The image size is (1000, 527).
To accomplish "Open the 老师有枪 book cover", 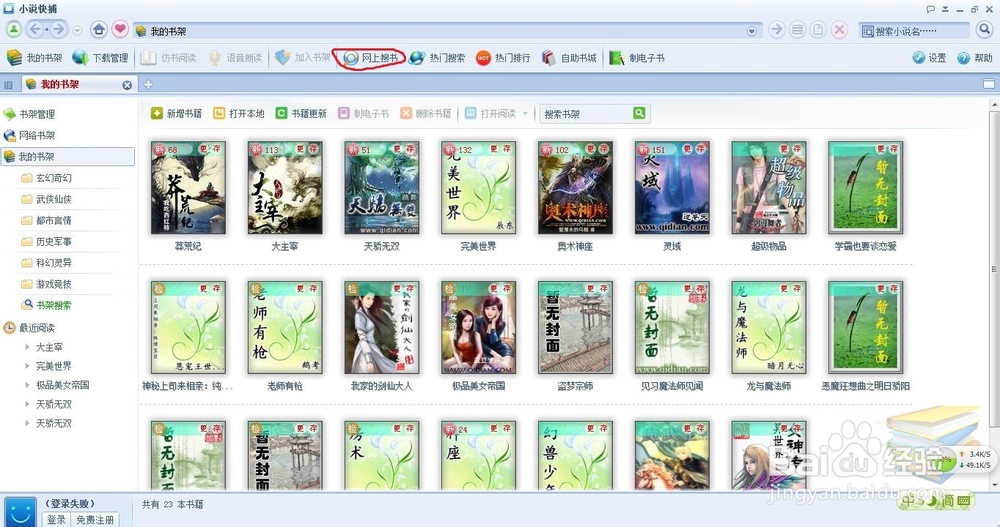I will 284,327.
